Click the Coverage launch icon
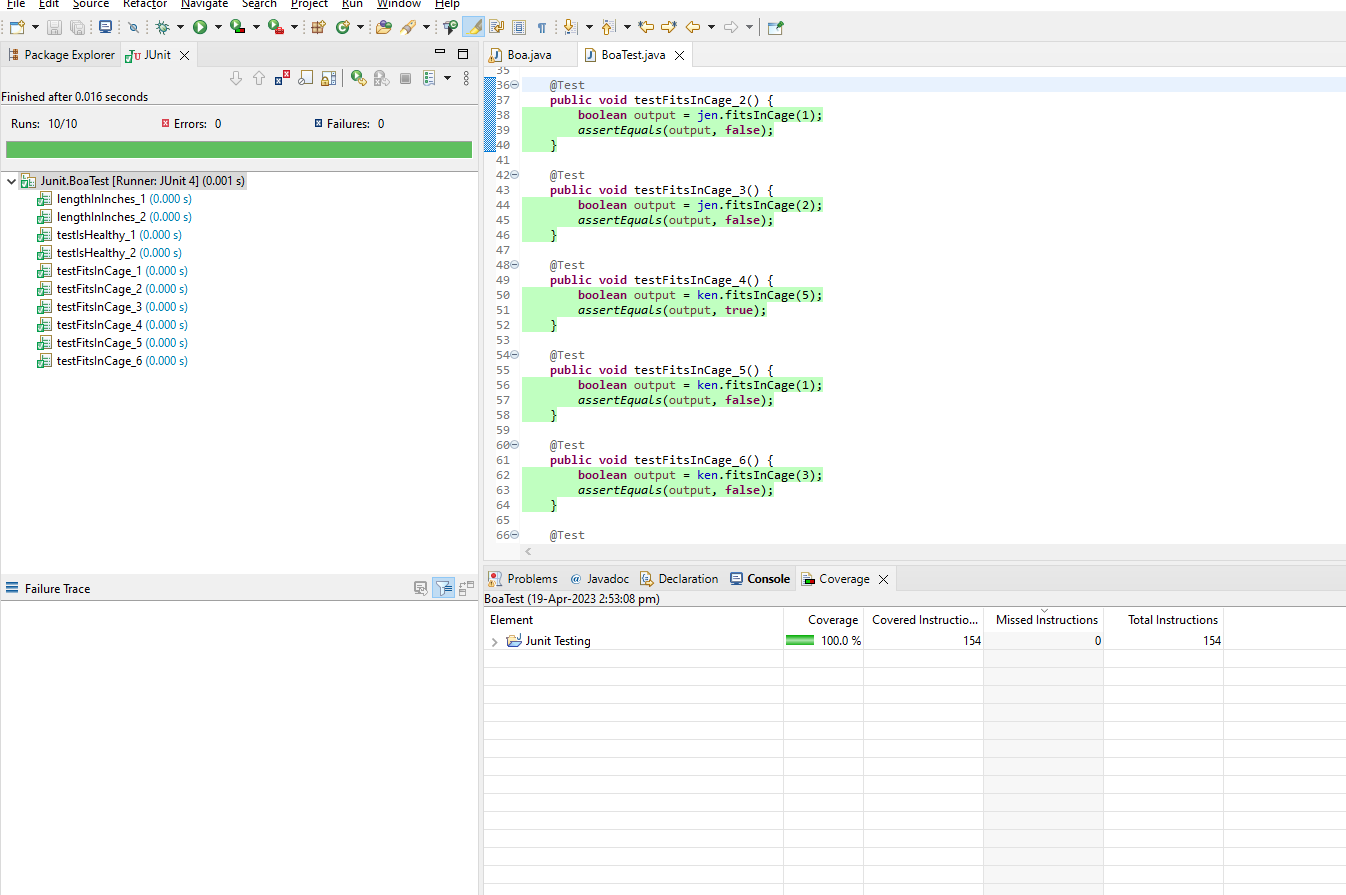This screenshot has height=895, width=1346. click(x=237, y=27)
